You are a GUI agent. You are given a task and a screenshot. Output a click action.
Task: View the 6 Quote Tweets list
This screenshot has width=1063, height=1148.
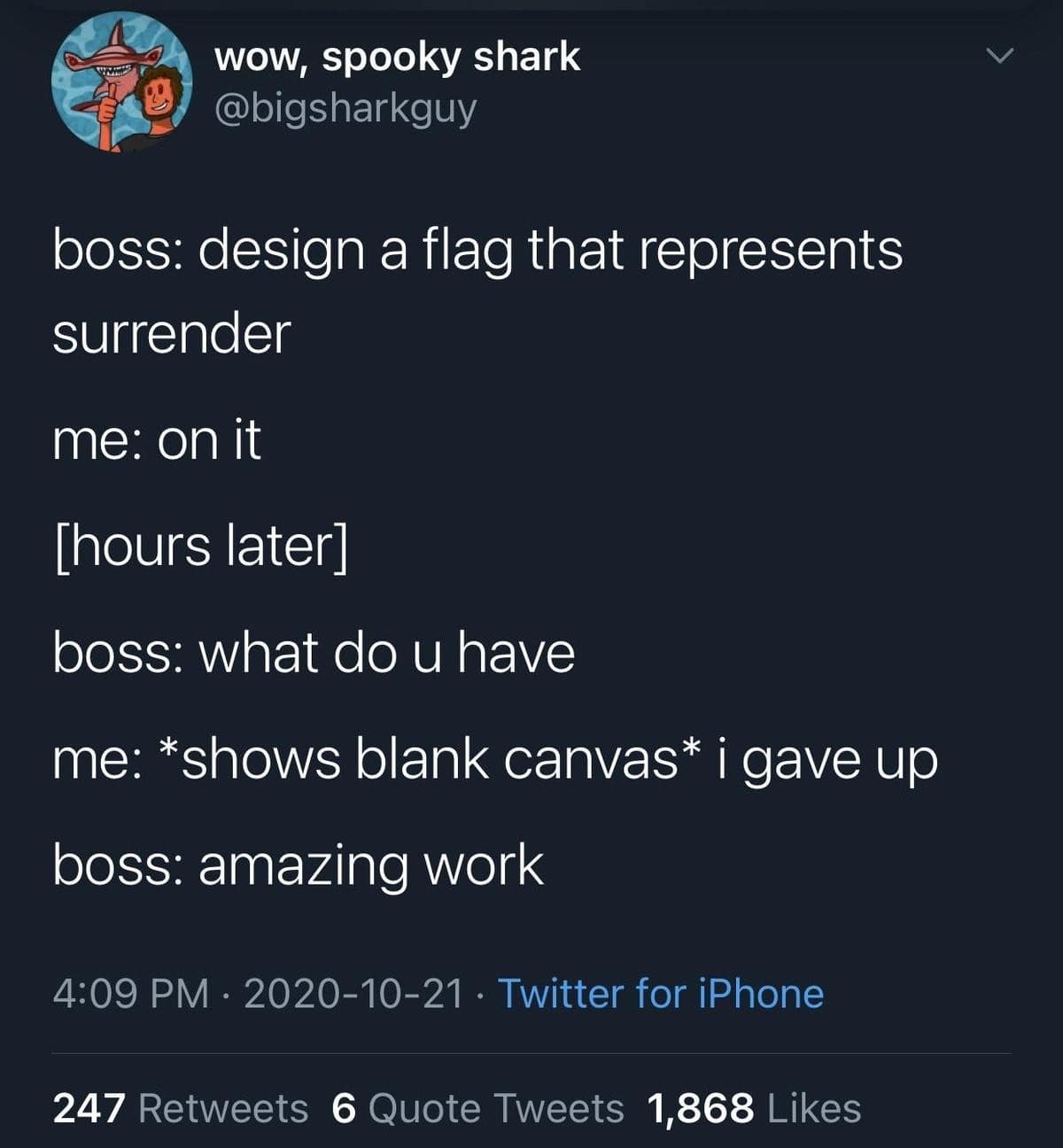pos(477,1108)
